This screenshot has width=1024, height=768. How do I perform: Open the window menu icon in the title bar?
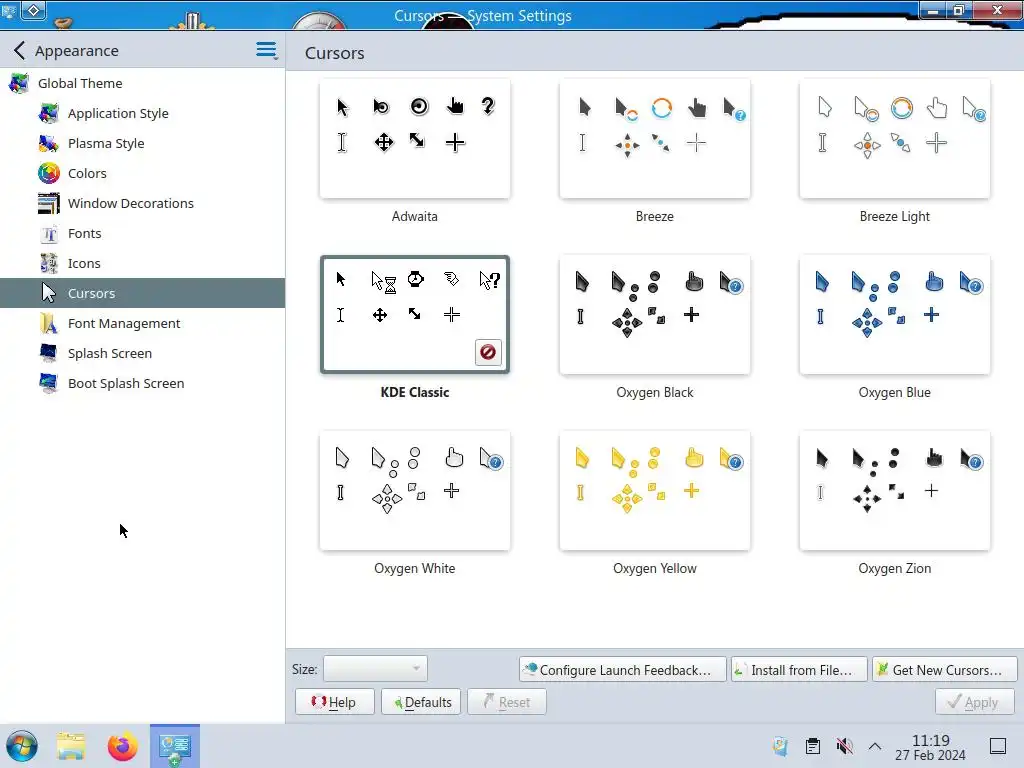(x=9, y=10)
